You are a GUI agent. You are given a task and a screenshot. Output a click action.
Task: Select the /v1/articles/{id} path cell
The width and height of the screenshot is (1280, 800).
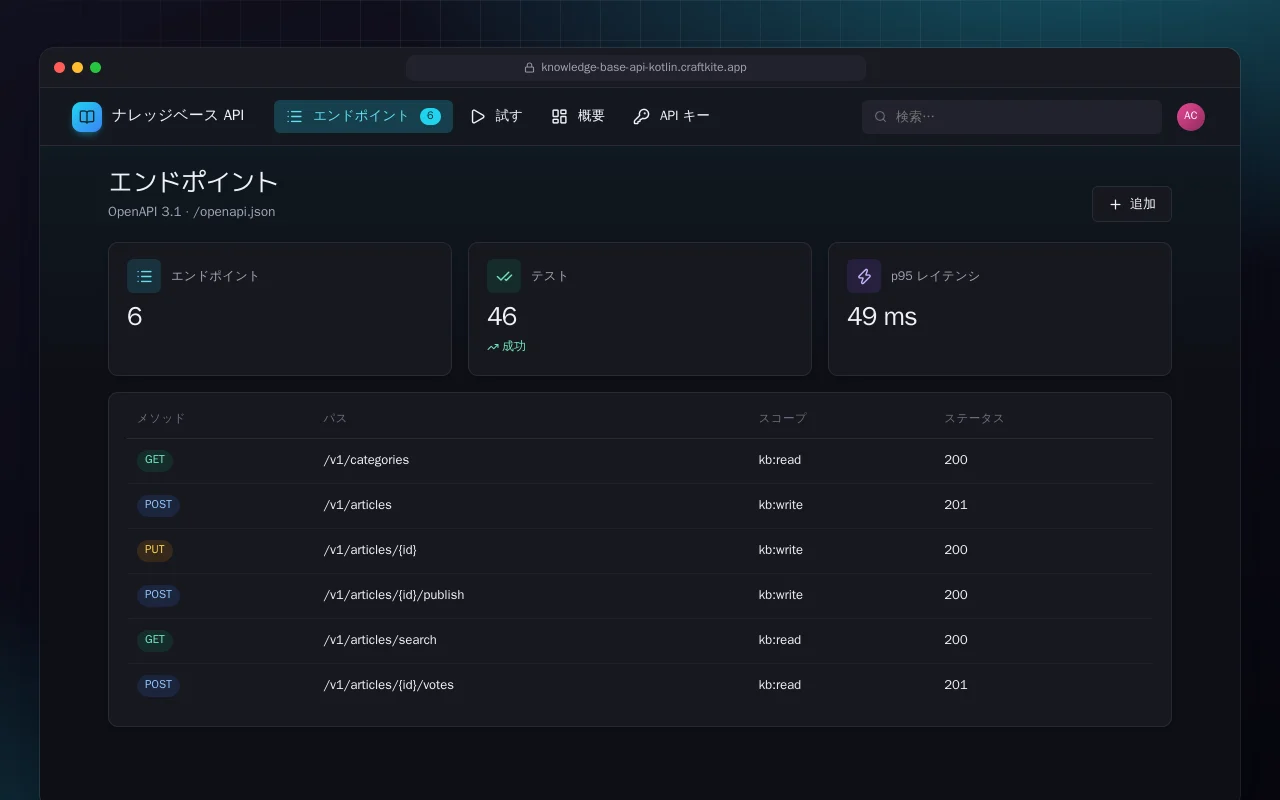(x=370, y=550)
